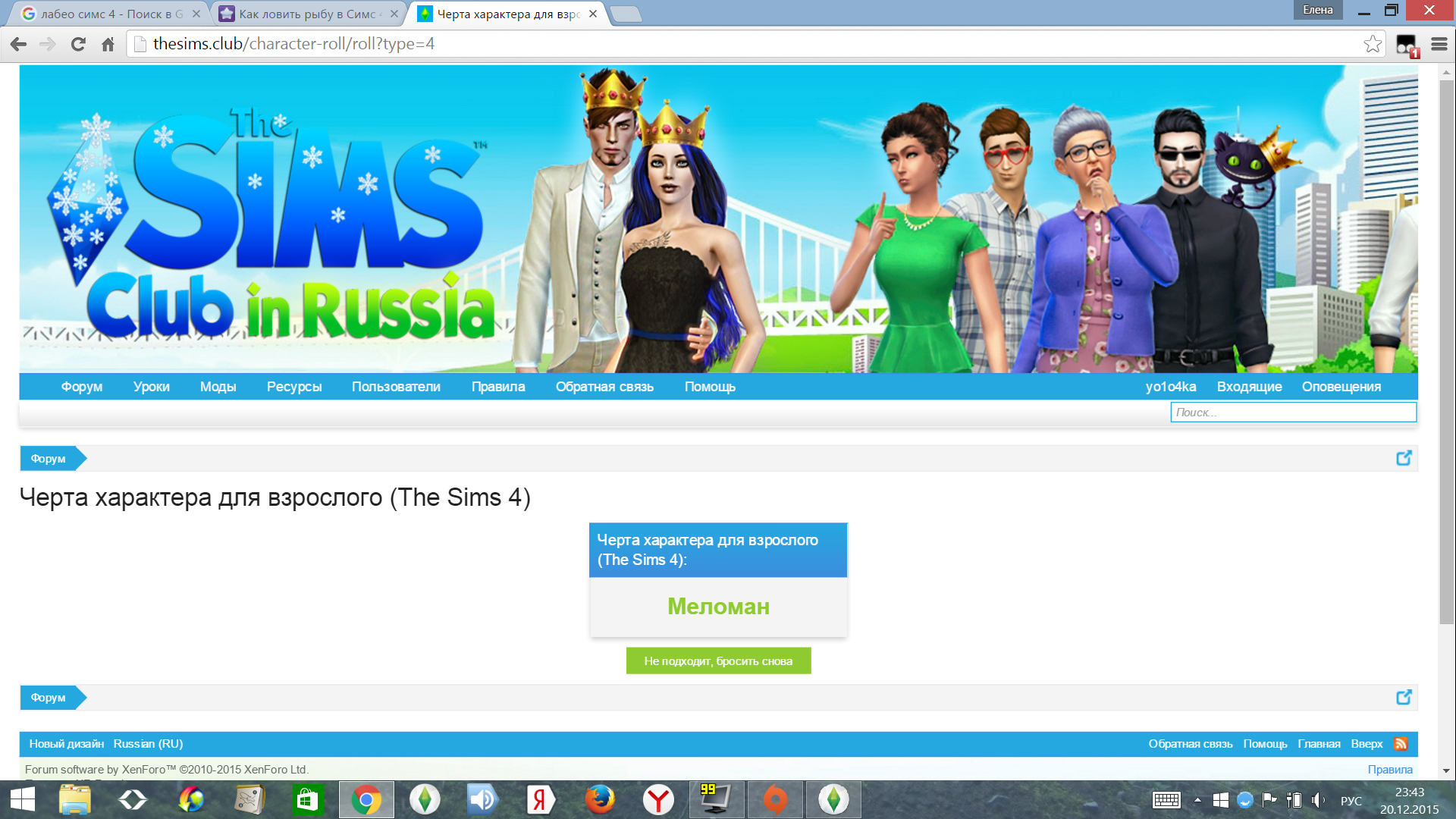Open Firefox from the taskbar
Screen dimensions: 1456x819
(600, 800)
